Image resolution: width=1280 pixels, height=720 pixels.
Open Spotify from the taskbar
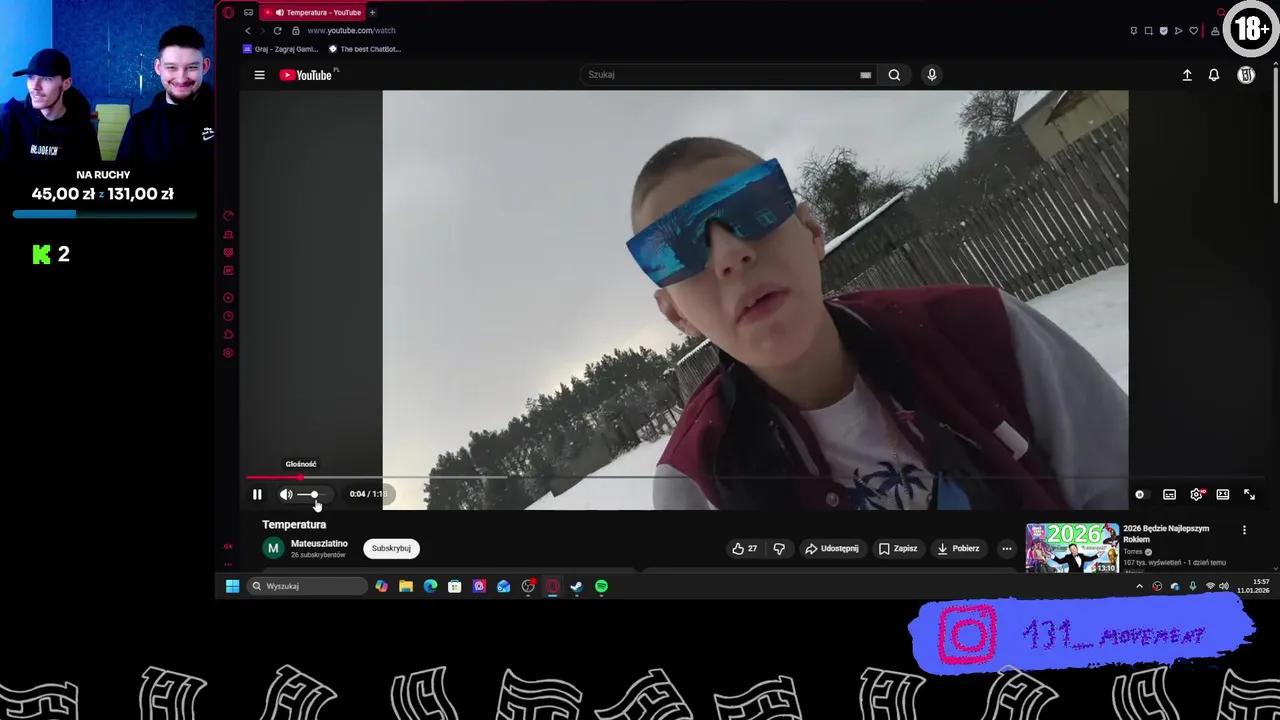[x=601, y=587]
